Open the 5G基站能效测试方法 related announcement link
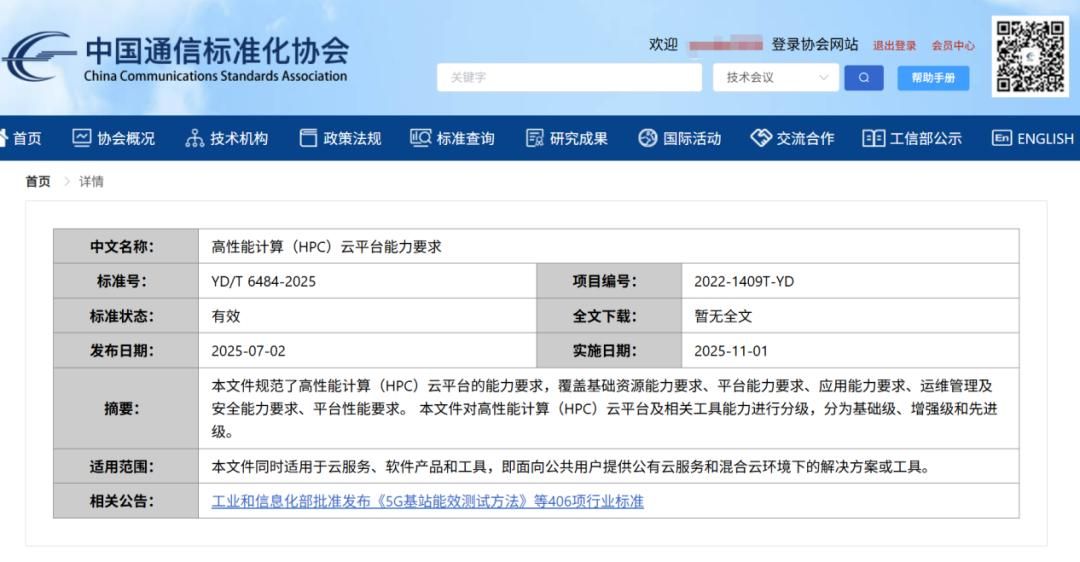Image resolution: width=1080 pixels, height=562 pixels. tap(427, 501)
